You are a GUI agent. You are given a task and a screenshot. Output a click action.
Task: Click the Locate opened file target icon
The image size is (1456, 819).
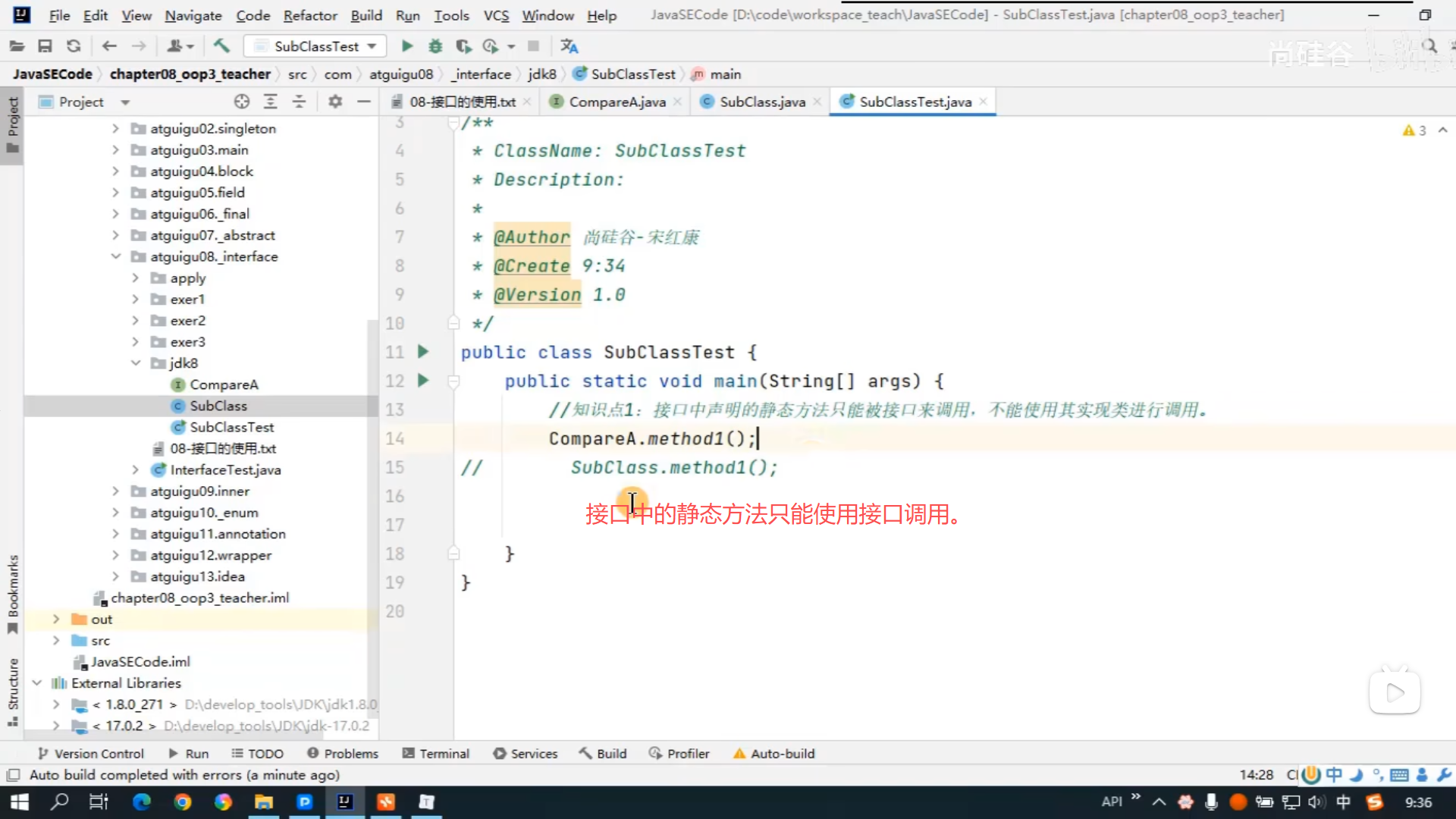[242, 102]
